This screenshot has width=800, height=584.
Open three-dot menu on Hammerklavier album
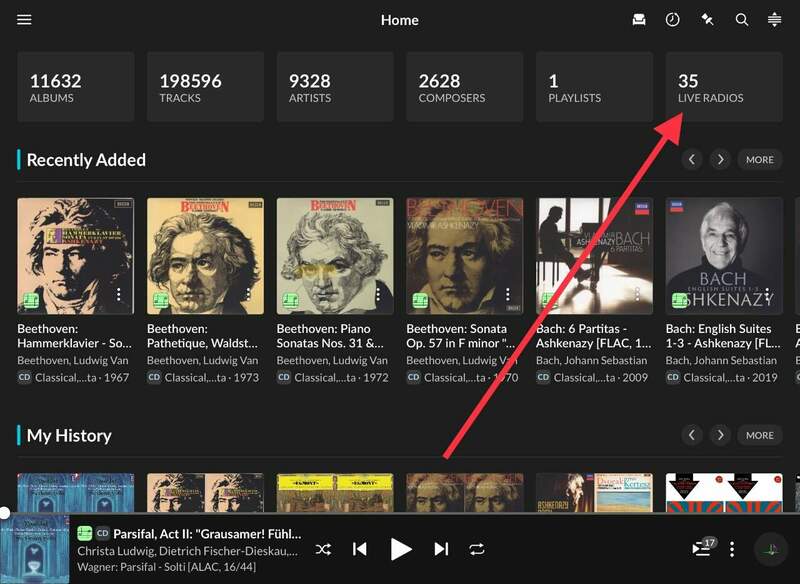(x=118, y=294)
